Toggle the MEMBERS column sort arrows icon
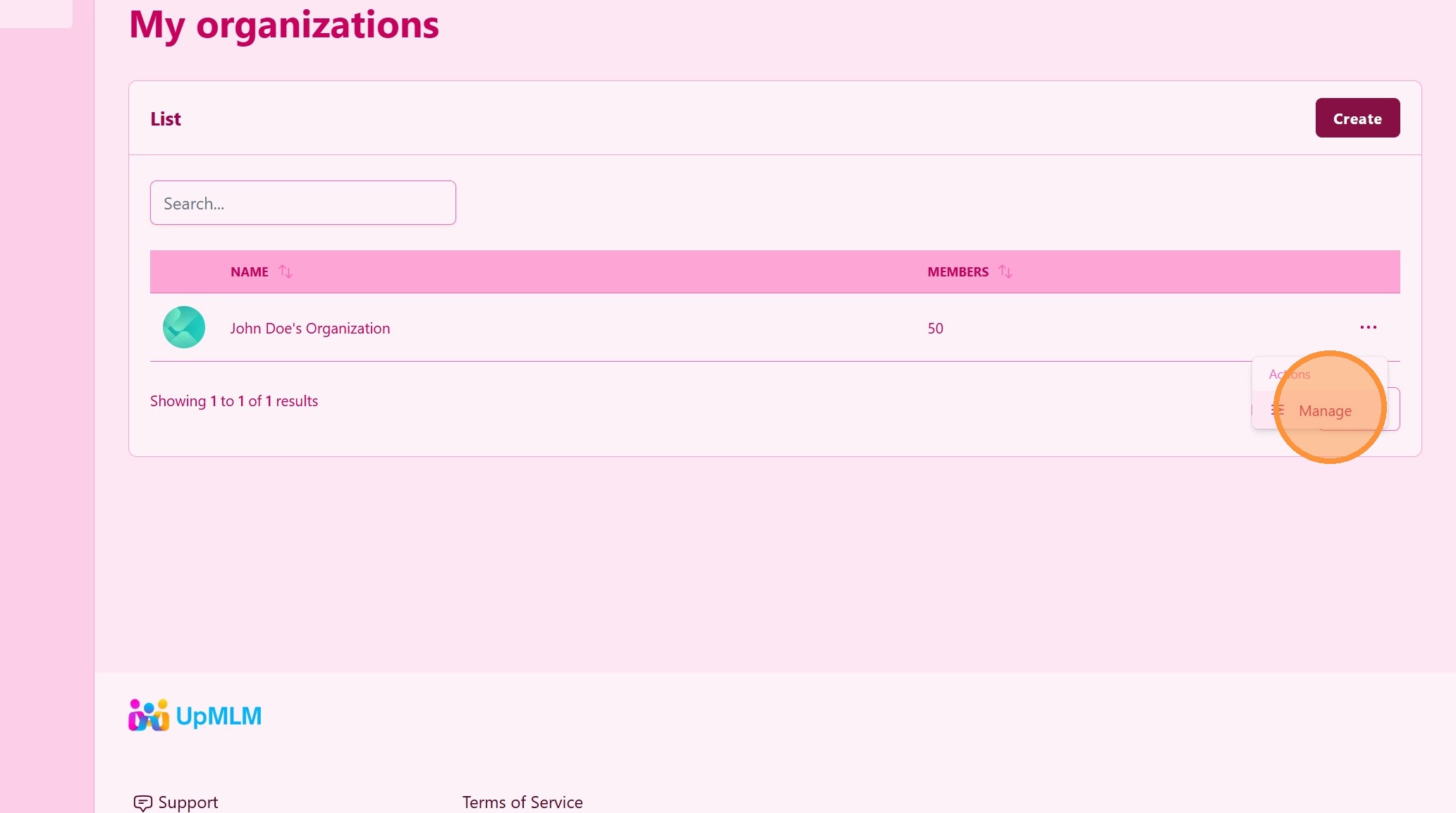 pyautogui.click(x=1005, y=271)
